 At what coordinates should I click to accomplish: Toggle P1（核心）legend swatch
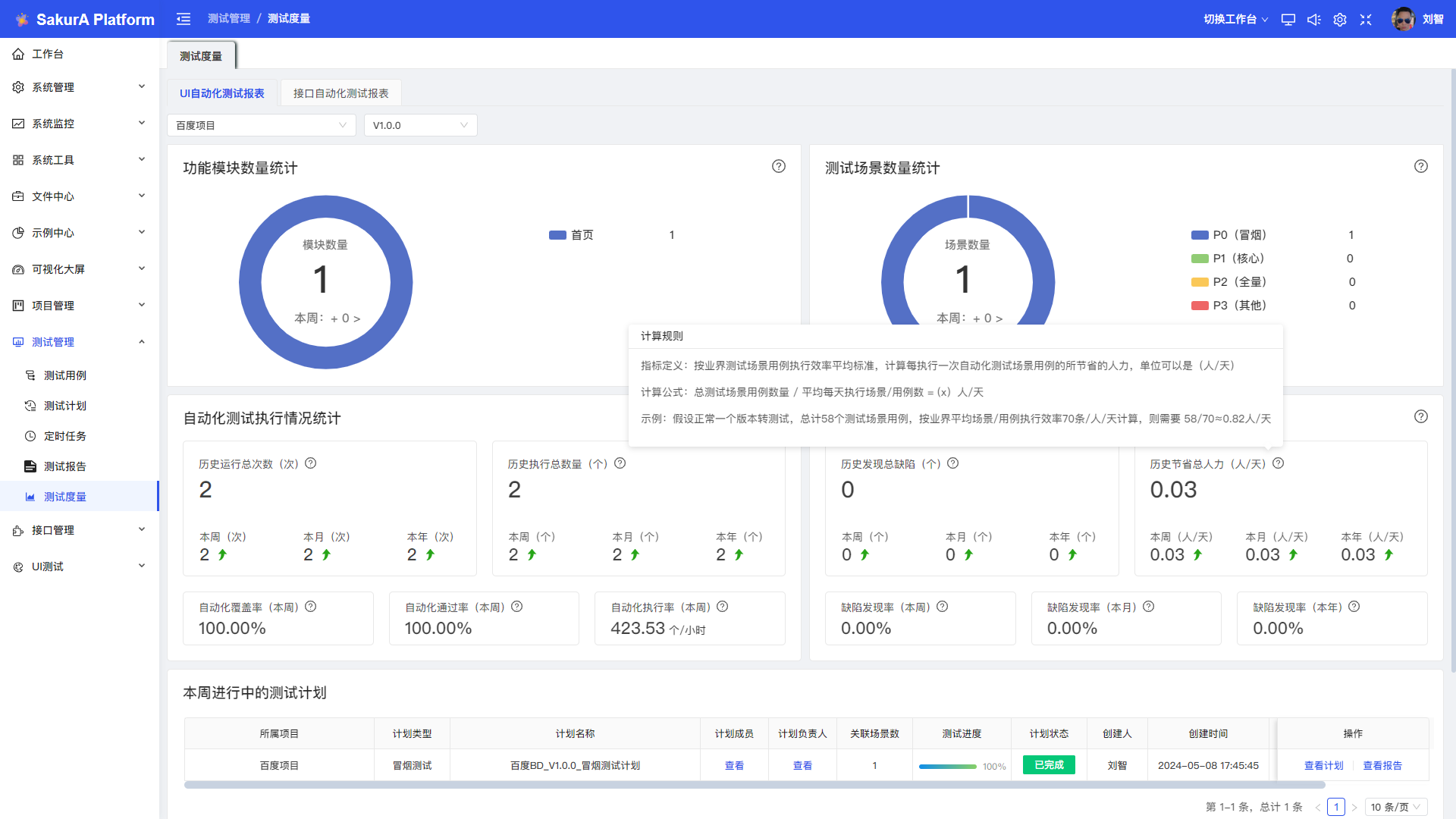tap(1200, 259)
